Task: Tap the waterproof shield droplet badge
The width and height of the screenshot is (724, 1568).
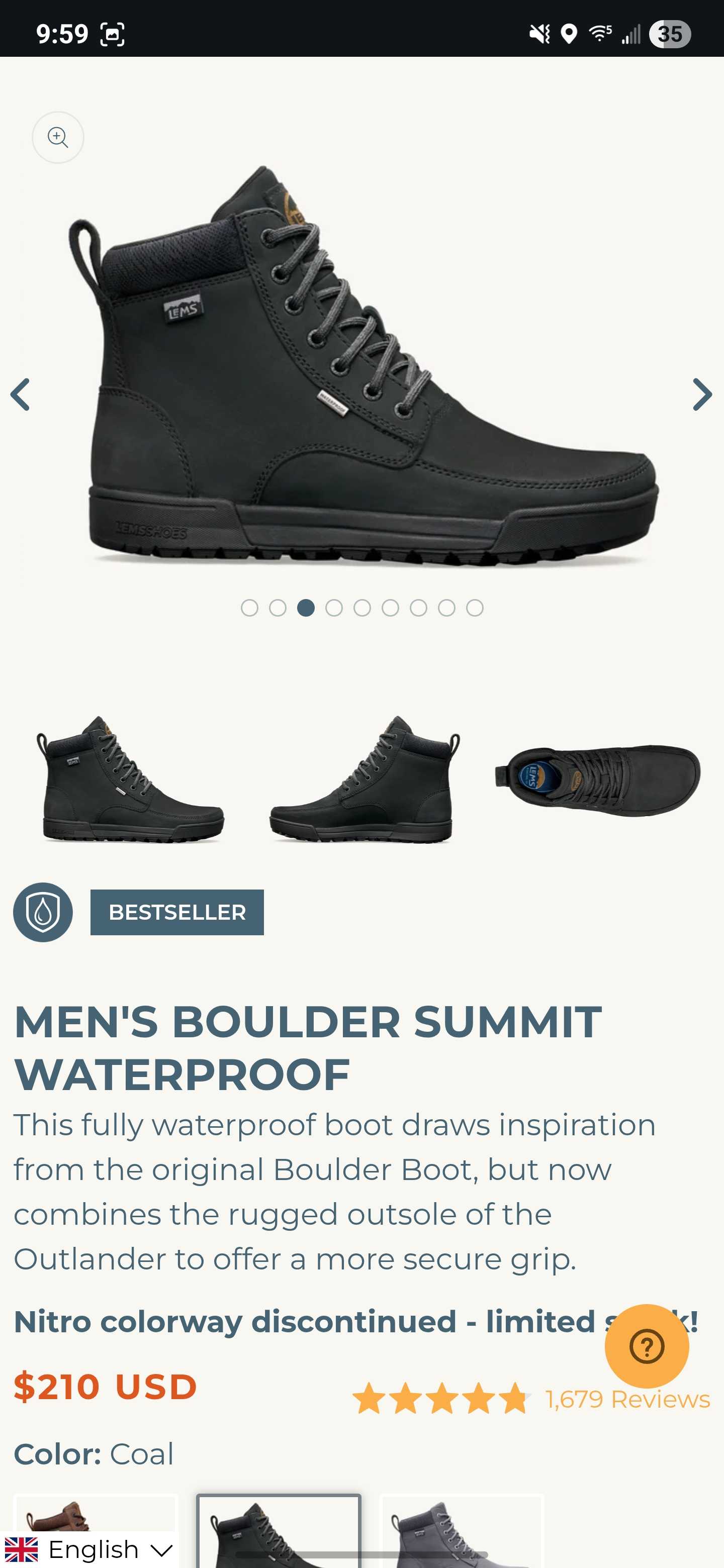Action: tap(43, 912)
